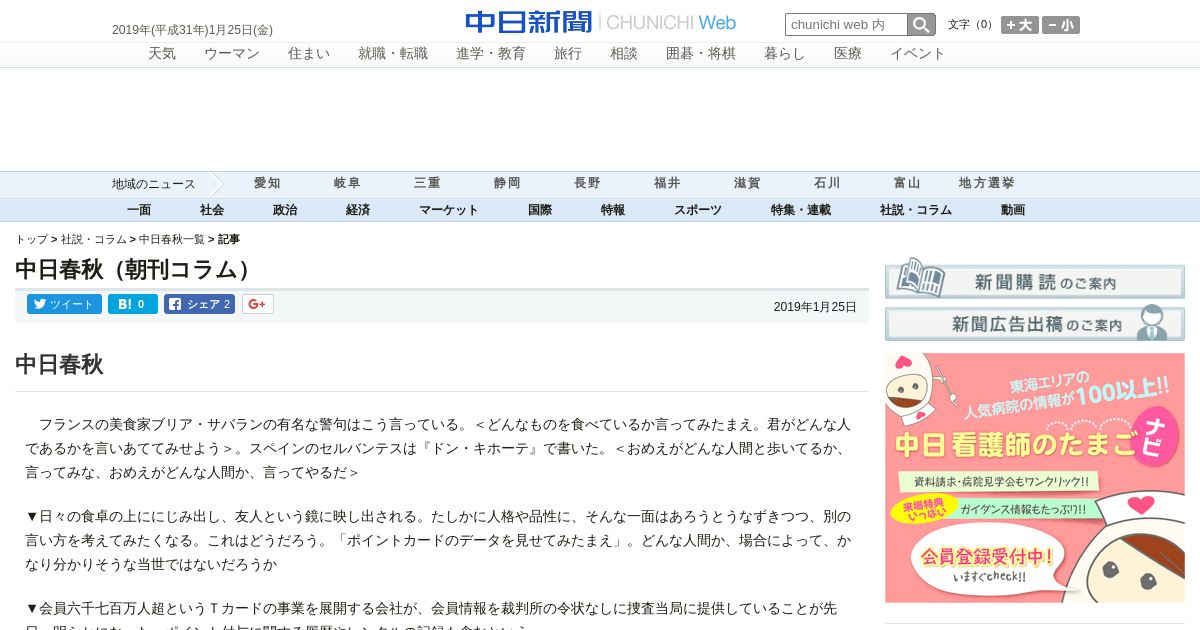Screen dimensions: 1200x630
Task: Click the 地域のニュース label
Action: point(154,184)
